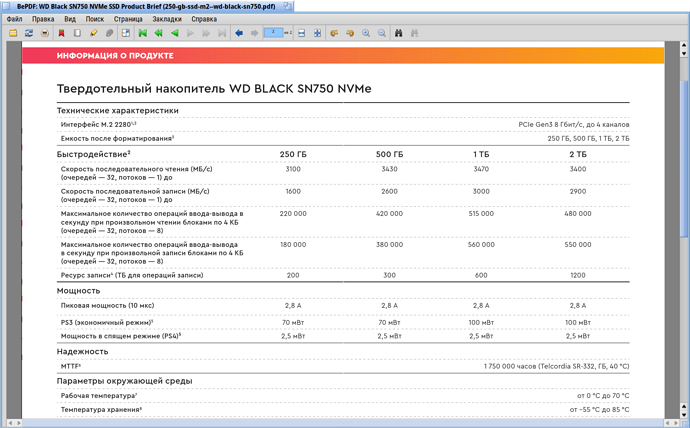Screen dimensions: 690x428
Task: Zoom out with magnifier minus icon
Action: pyautogui.click(x=382, y=33)
